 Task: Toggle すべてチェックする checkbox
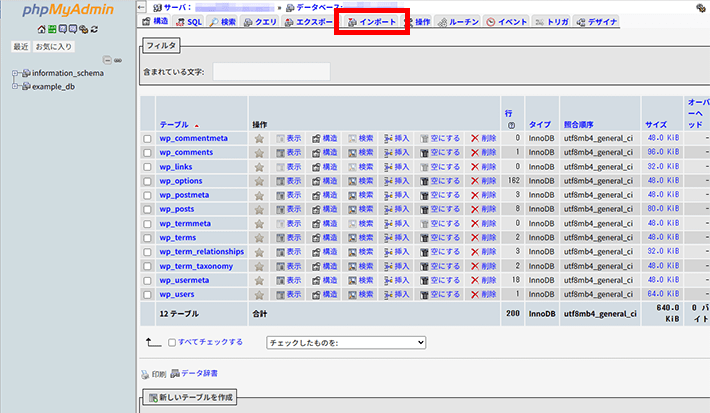172,342
